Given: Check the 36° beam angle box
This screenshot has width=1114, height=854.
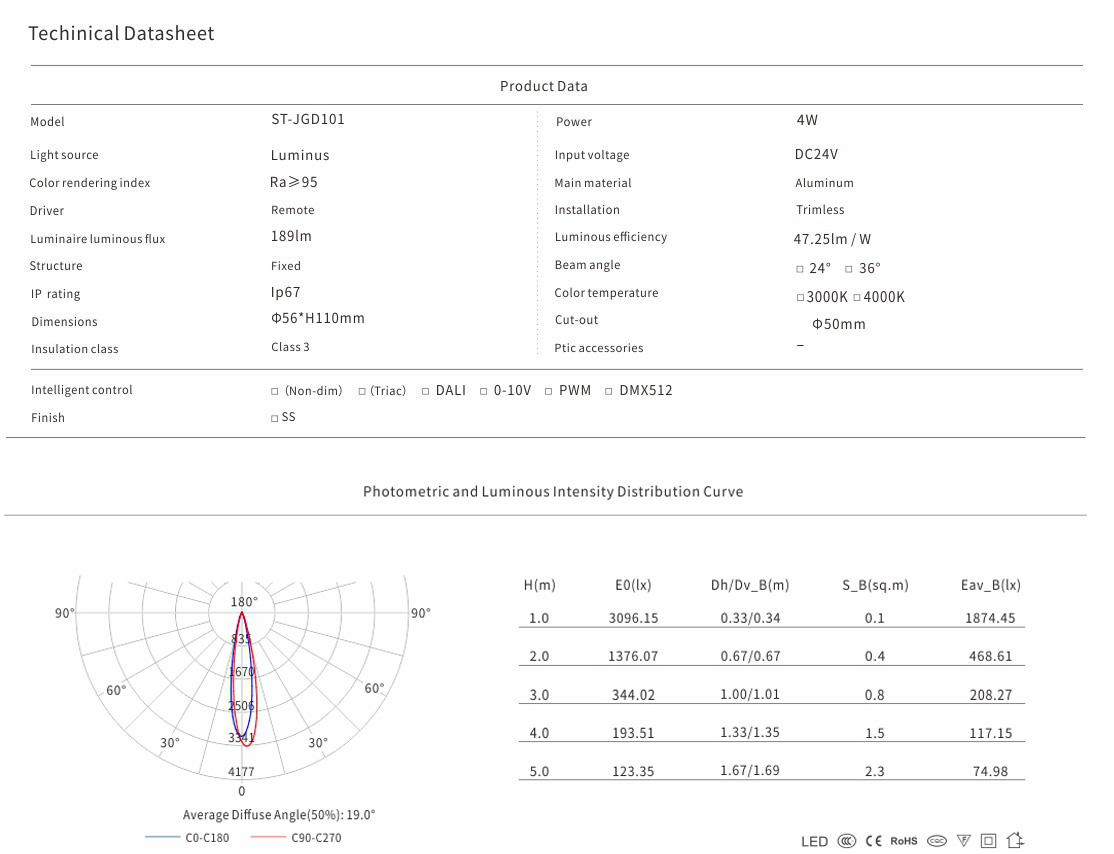Looking at the screenshot, I should tap(848, 269).
